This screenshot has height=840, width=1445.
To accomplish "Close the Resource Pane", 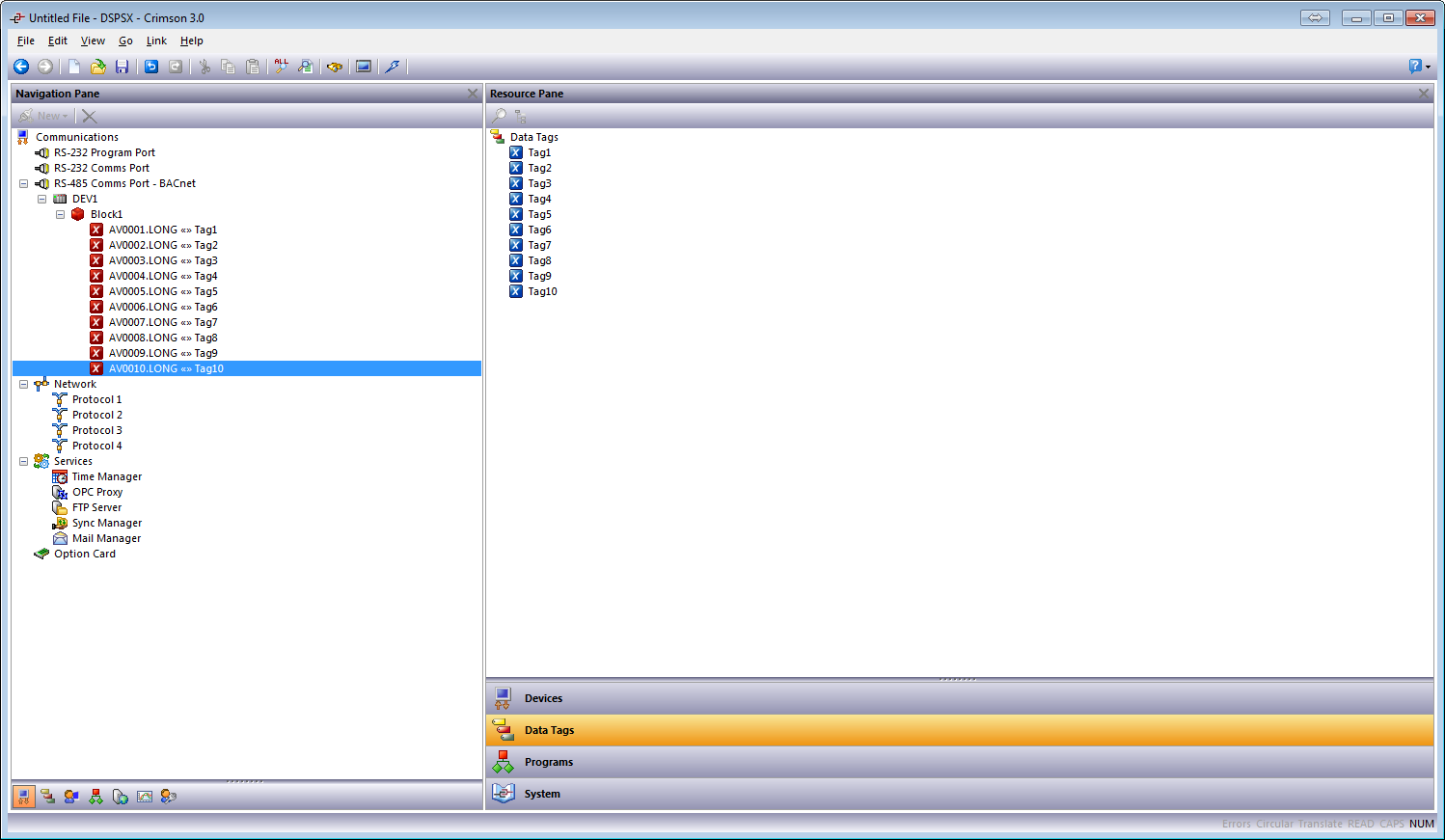I will [1424, 94].
